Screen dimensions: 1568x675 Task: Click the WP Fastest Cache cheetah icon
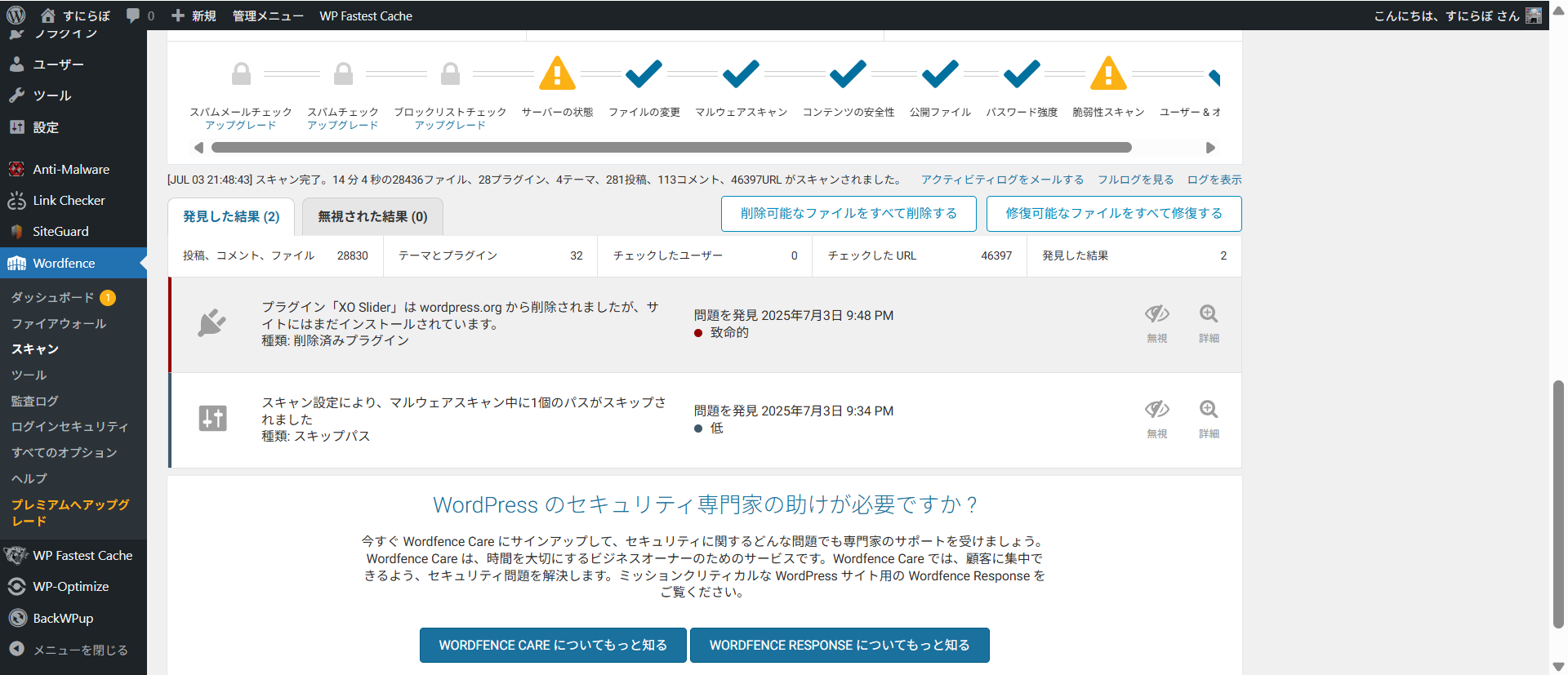[16, 555]
